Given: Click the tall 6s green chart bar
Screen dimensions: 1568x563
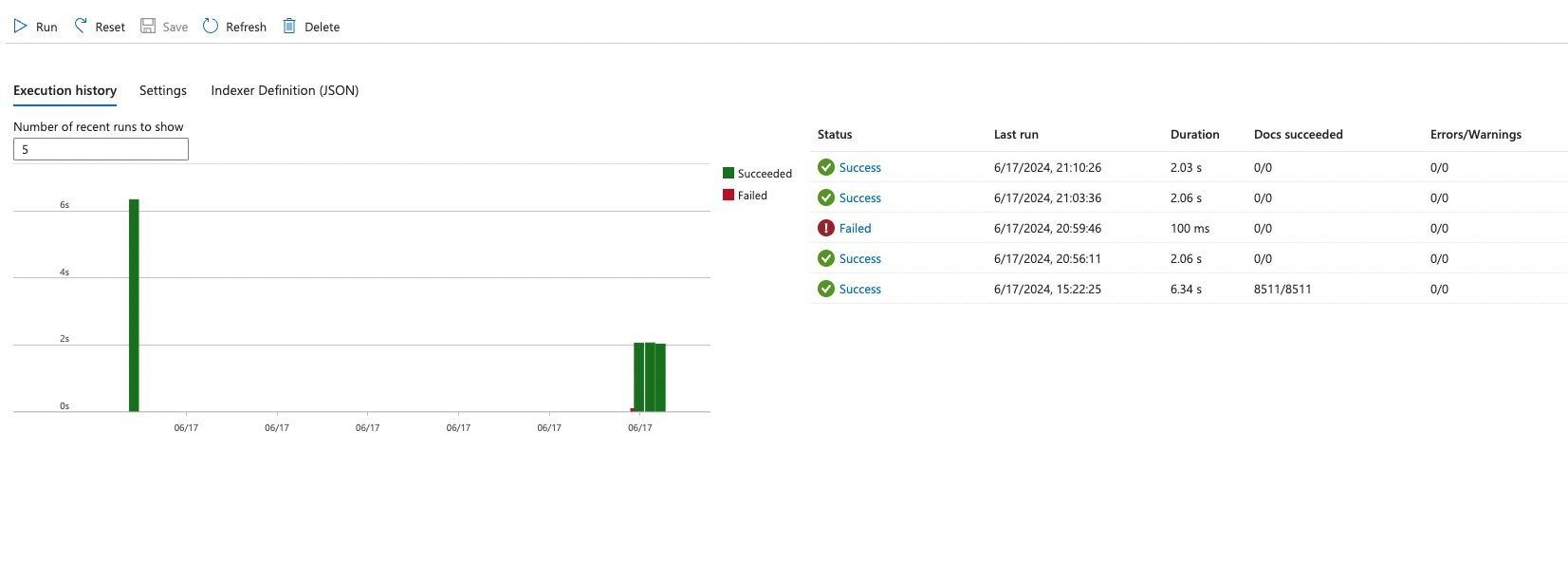Looking at the screenshot, I should coord(134,304).
